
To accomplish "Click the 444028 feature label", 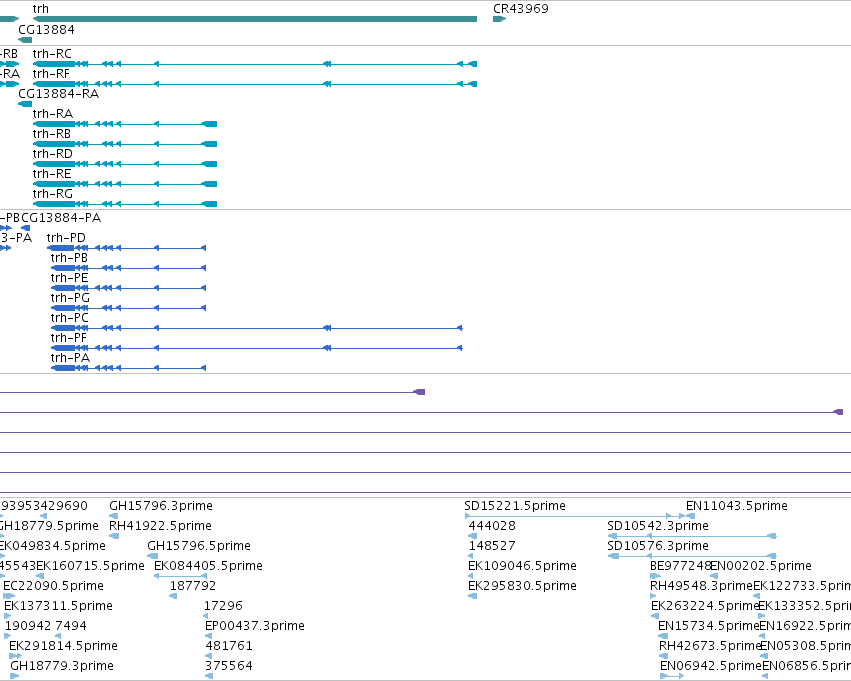I will coord(492,526).
